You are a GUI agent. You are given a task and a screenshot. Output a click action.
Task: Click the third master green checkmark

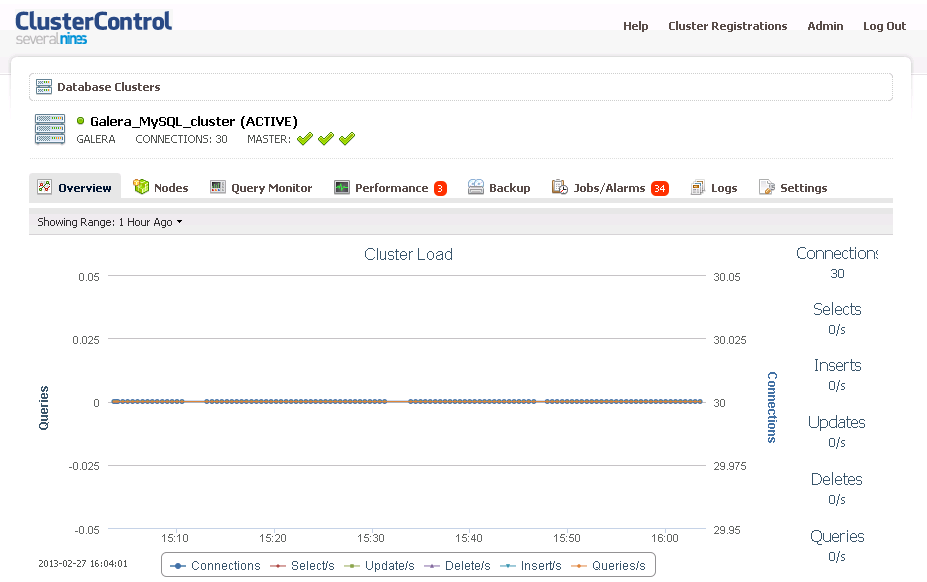tap(347, 139)
